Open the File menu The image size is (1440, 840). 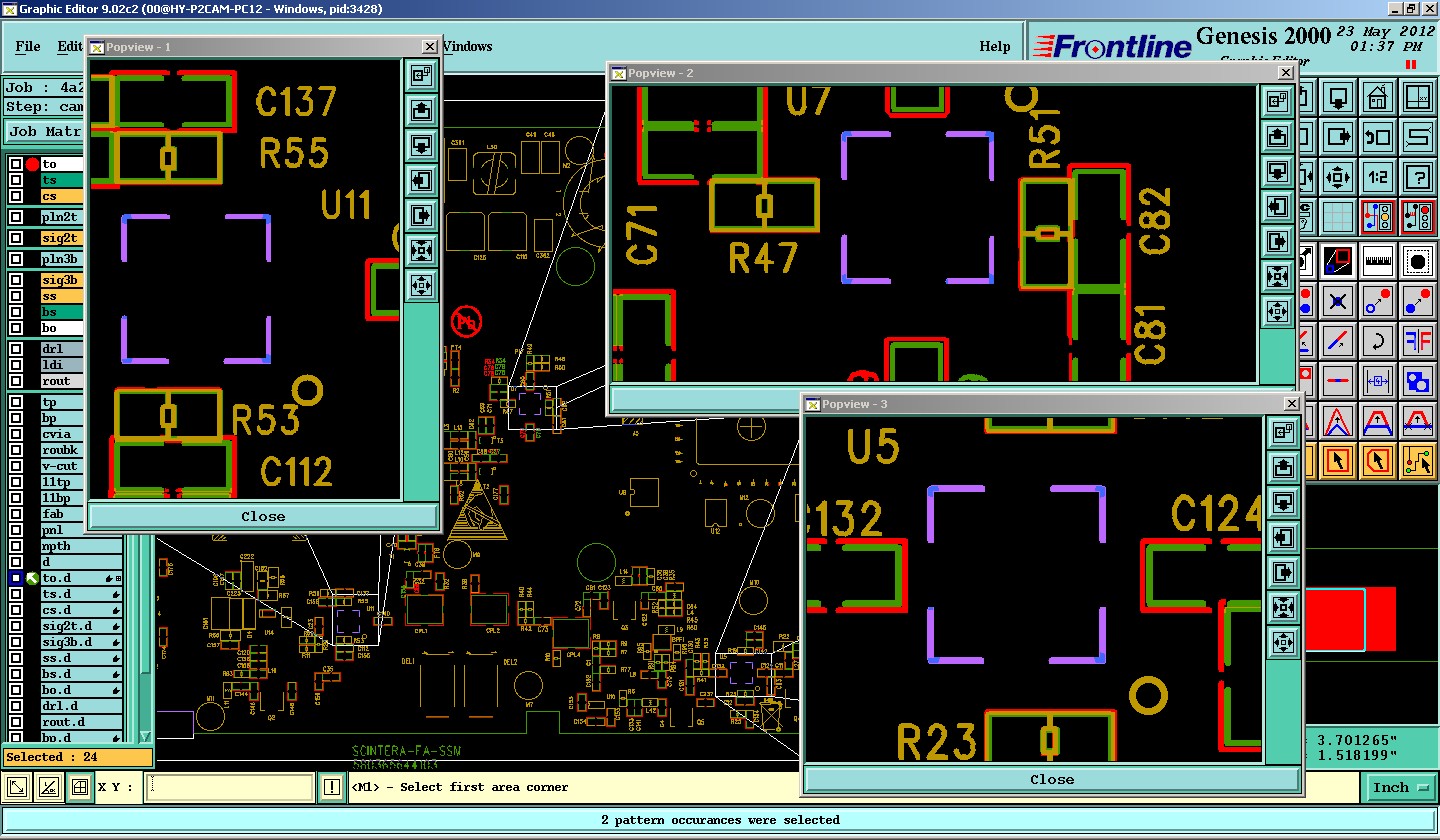point(28,46)
